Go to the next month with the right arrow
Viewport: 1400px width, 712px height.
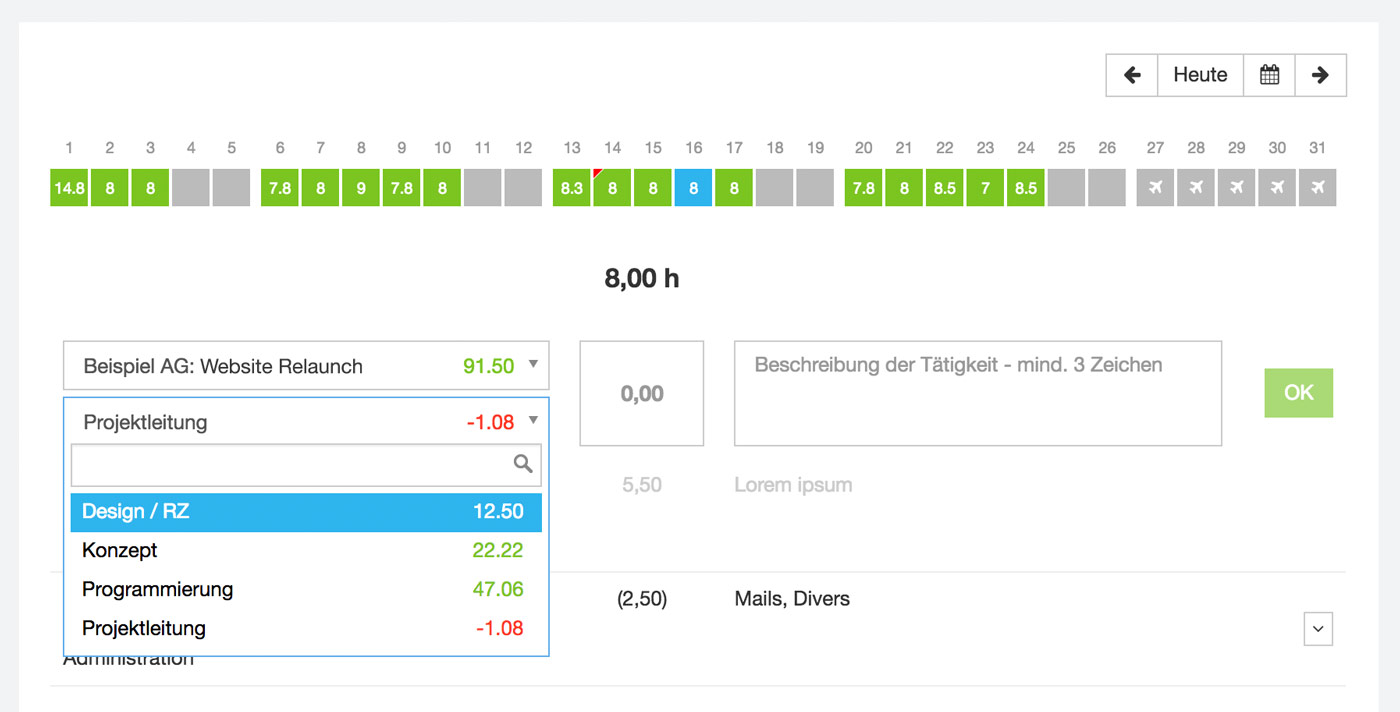1320,75
